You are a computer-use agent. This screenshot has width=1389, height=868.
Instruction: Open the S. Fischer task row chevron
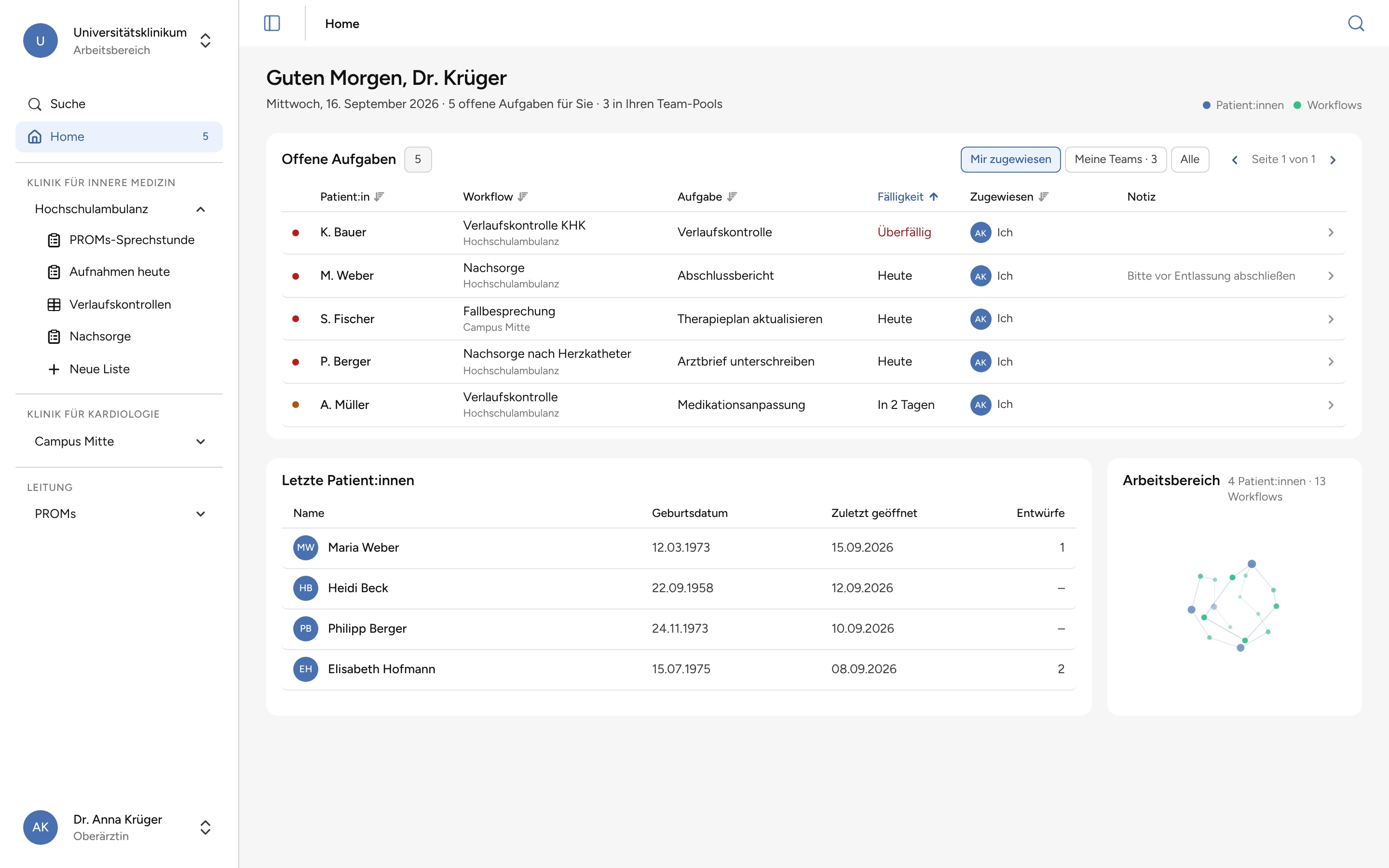click(1331, 319)
